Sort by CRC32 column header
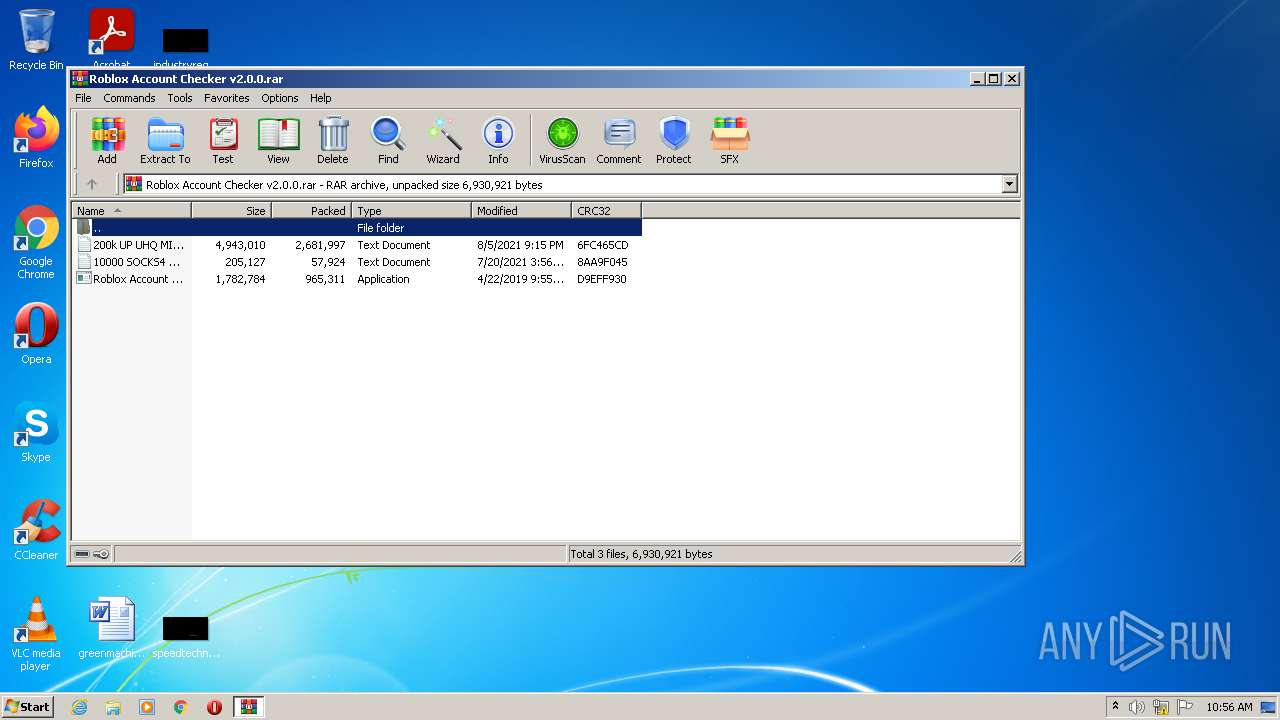The height and width of the screenshot is (720, 1280). pyautogui.click(x=606, y=210)
